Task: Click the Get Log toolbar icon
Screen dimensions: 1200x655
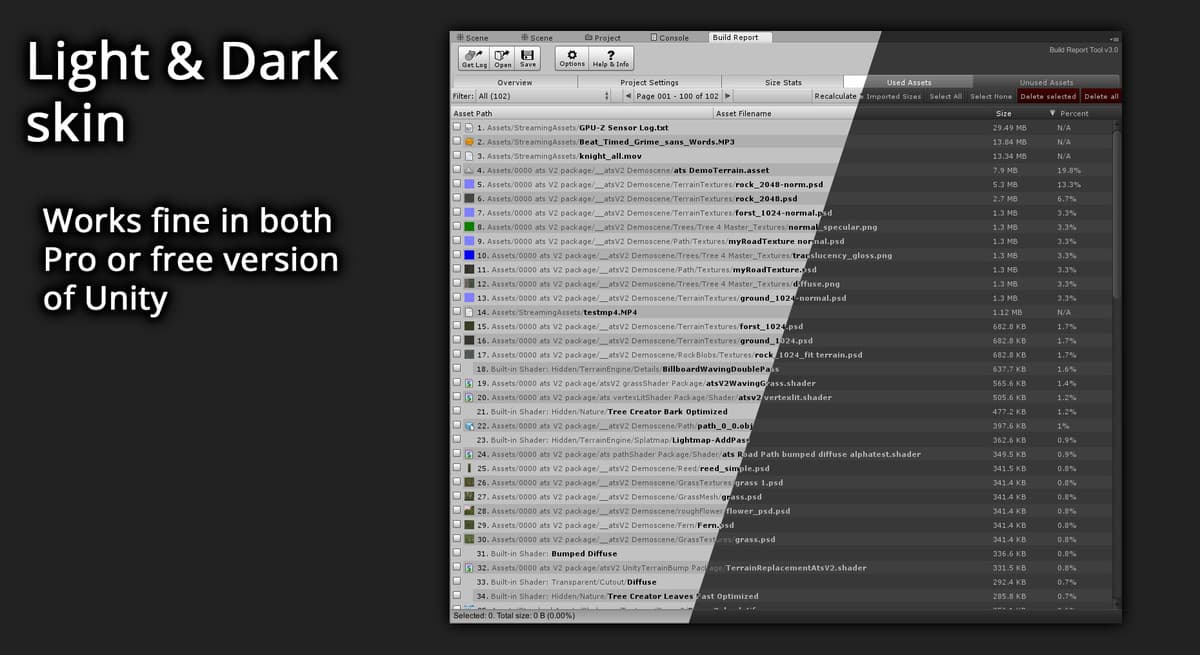Action: 474,58
